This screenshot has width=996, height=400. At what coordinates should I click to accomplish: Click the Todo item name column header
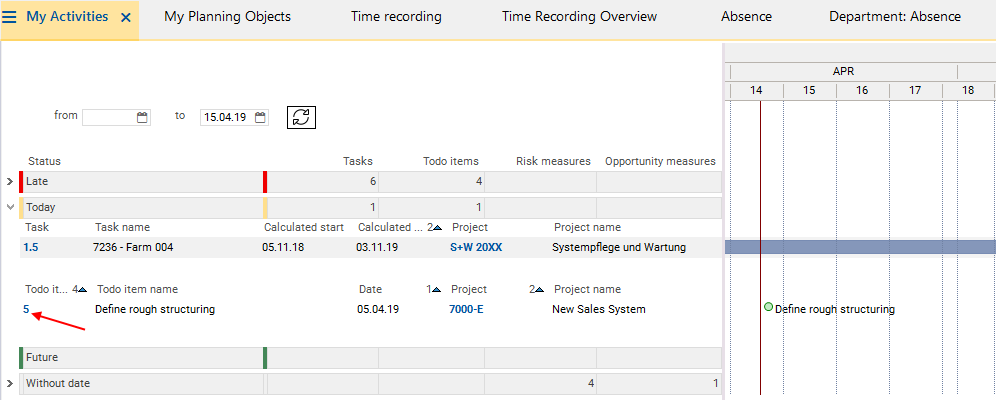[x=138, y=290]
